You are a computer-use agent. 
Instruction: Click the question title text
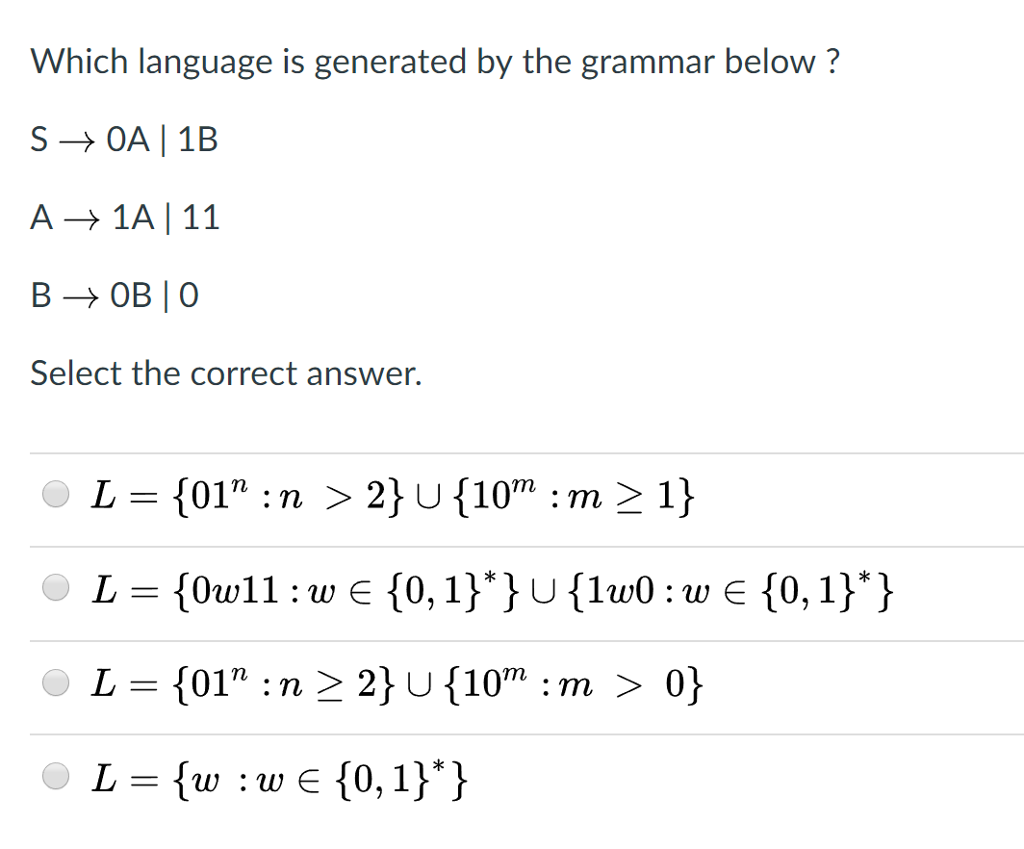[x=434, y=62]
